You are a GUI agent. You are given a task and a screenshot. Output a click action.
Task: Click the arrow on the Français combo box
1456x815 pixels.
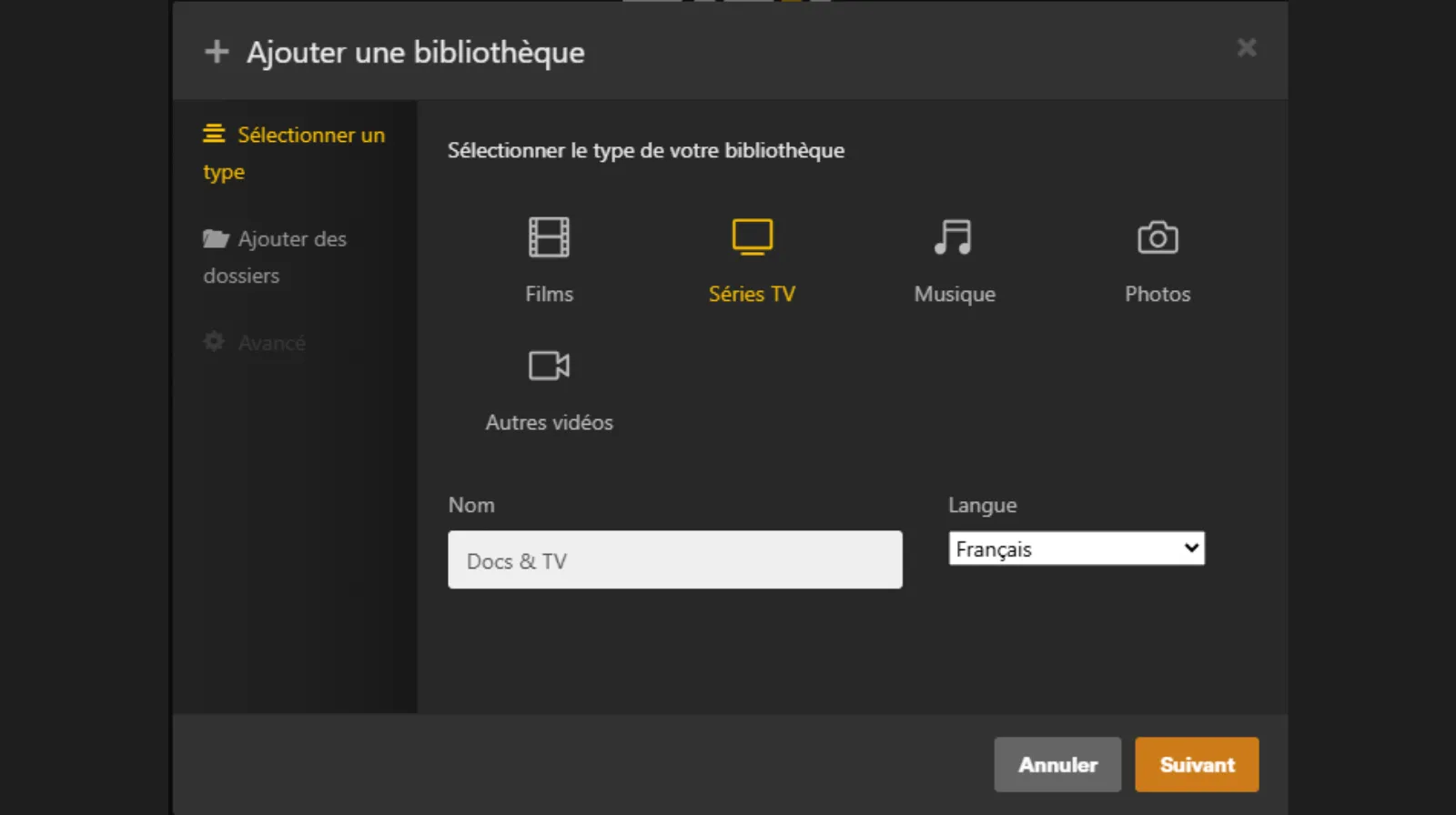pos(1191,548)
